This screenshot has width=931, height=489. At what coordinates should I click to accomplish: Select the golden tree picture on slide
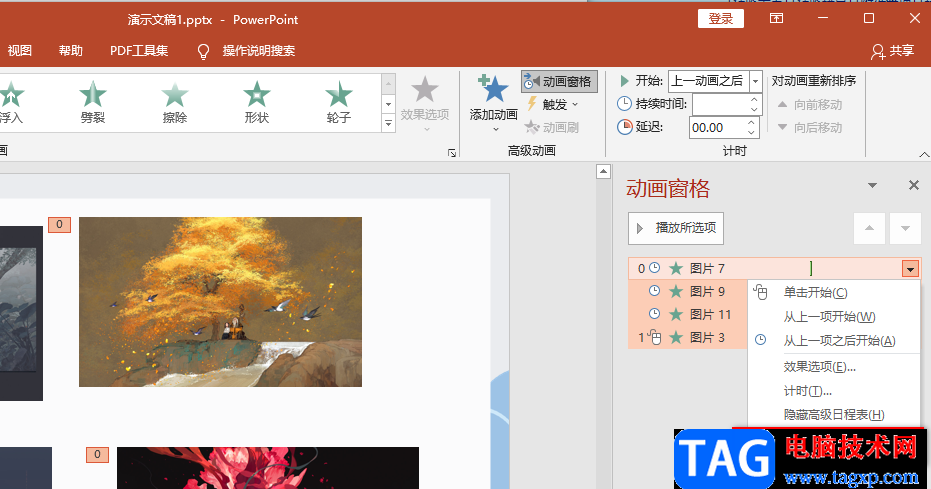point(220,301)
